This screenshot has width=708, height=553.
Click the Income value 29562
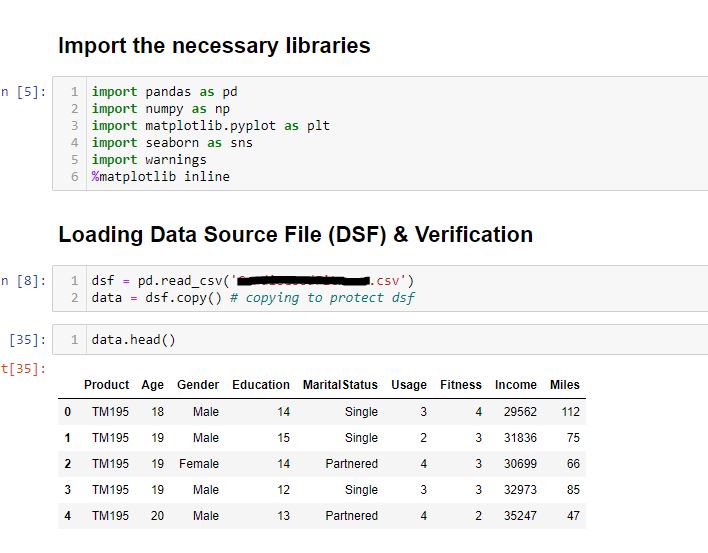click(x=520, y=412)
